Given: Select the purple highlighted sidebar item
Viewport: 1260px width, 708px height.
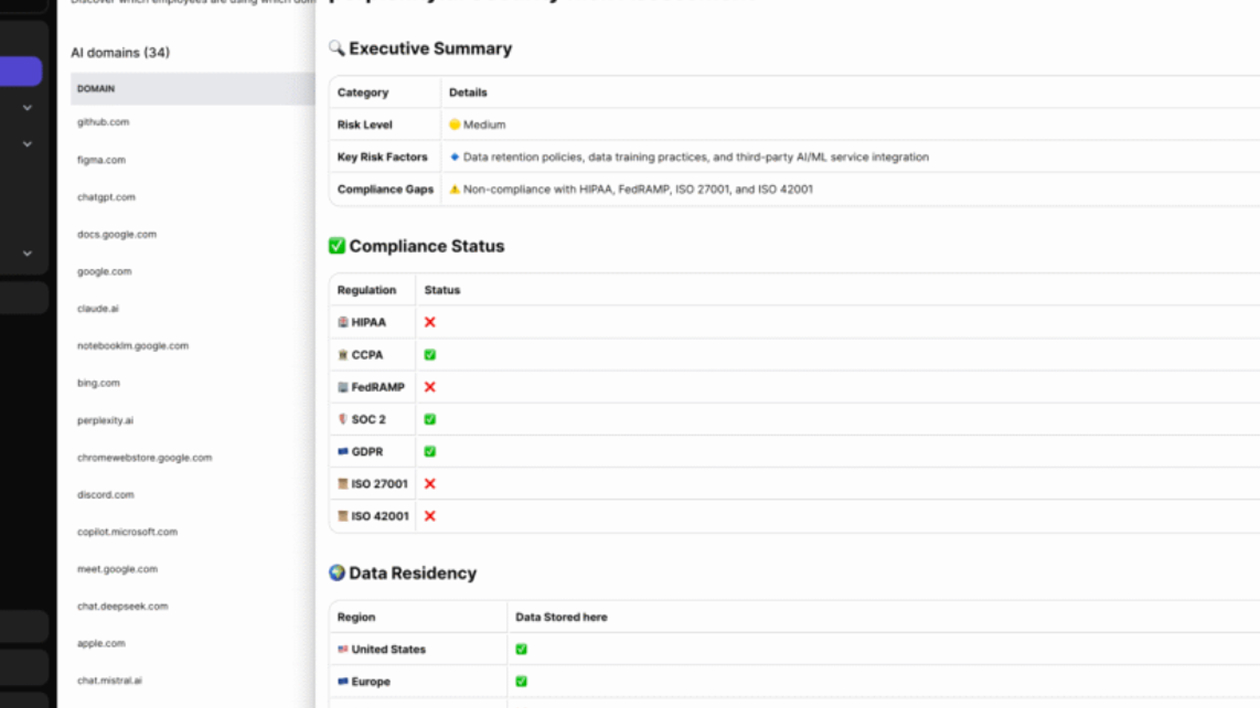Looking at the screenshot, I should click(20, 72).
